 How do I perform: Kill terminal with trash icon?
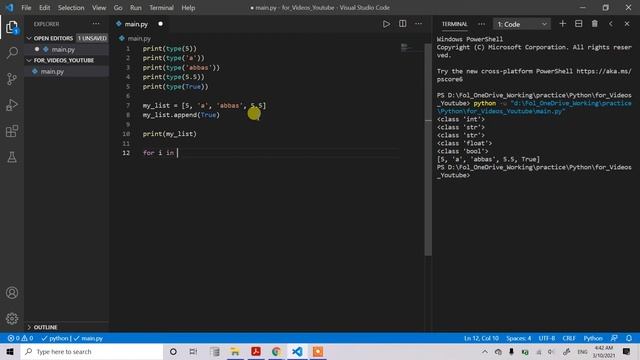[x=595, y=24]
